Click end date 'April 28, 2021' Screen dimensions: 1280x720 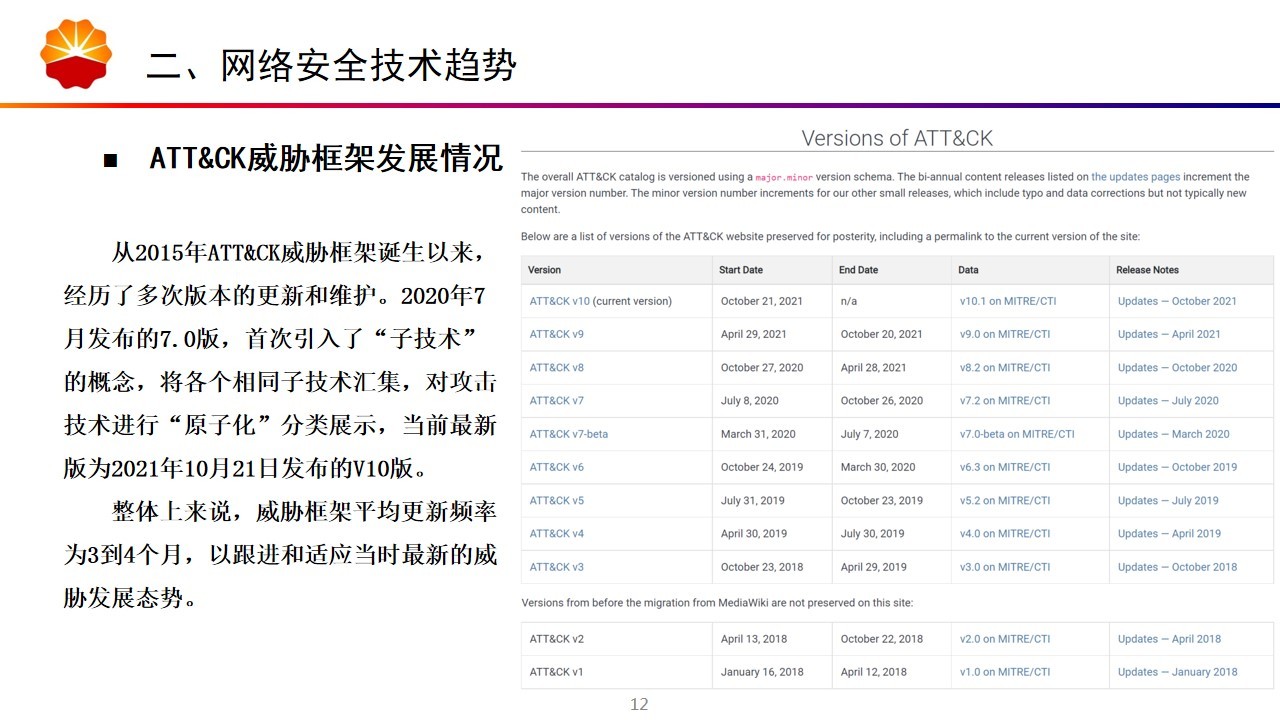point(874,368)
